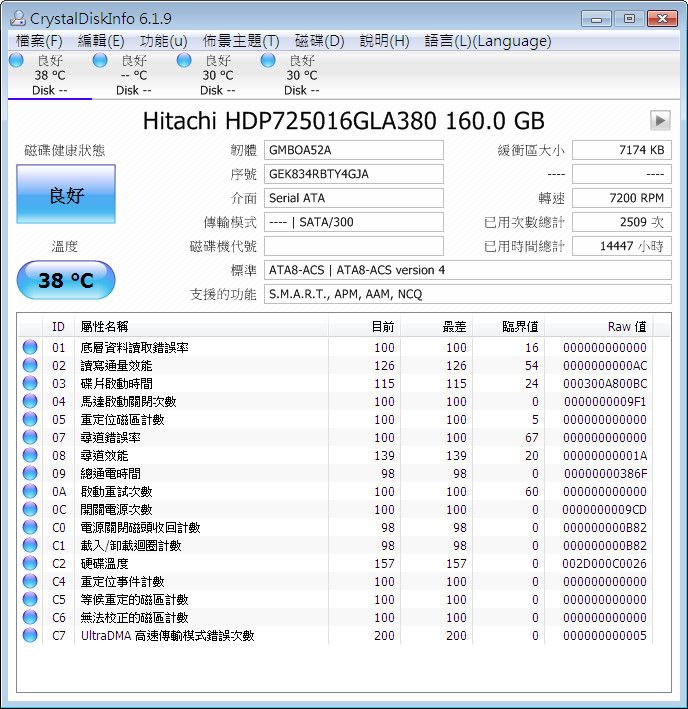Click the CrystalDiskInfo title bar app icon

click(18, 18)
